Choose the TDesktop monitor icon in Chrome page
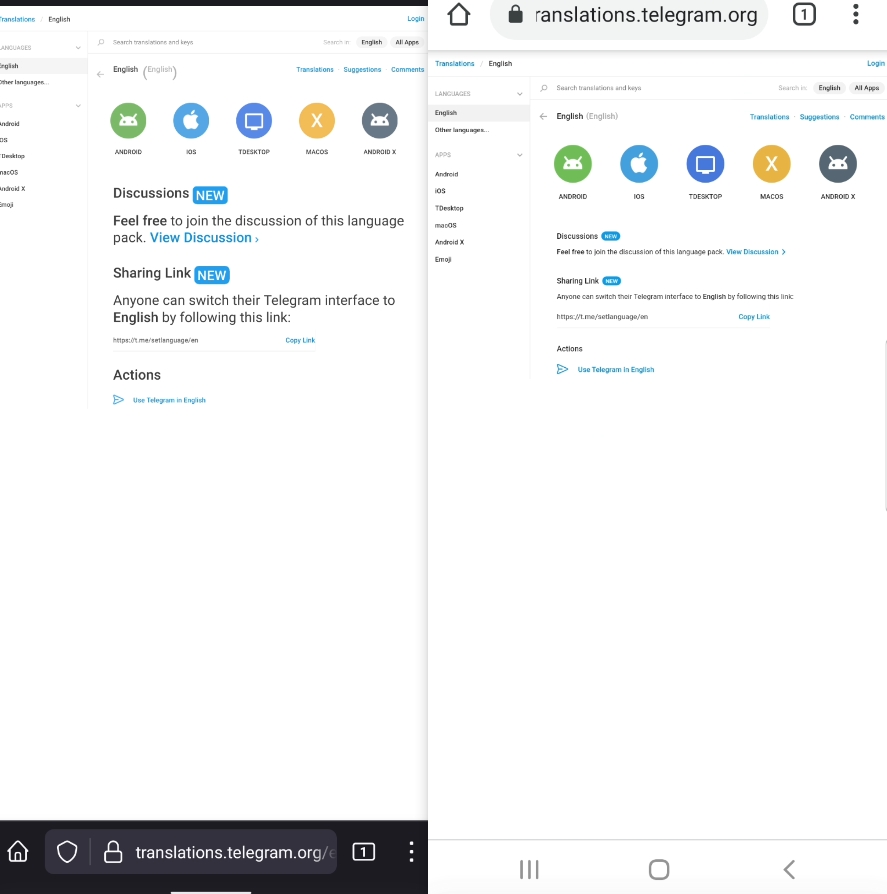This screenshot has height=894, width=887. click(705, 164)
